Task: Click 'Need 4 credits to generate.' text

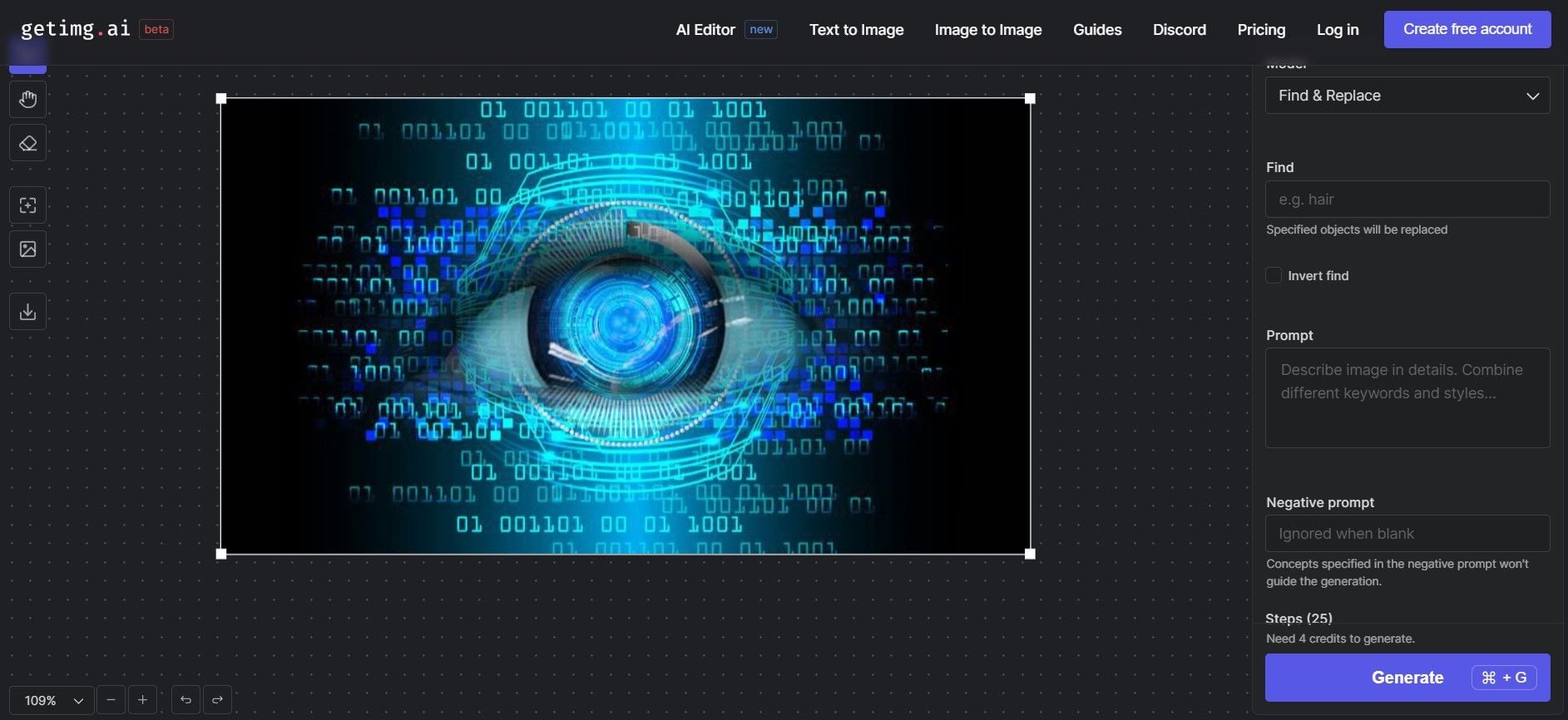Action: point(1340,639)
